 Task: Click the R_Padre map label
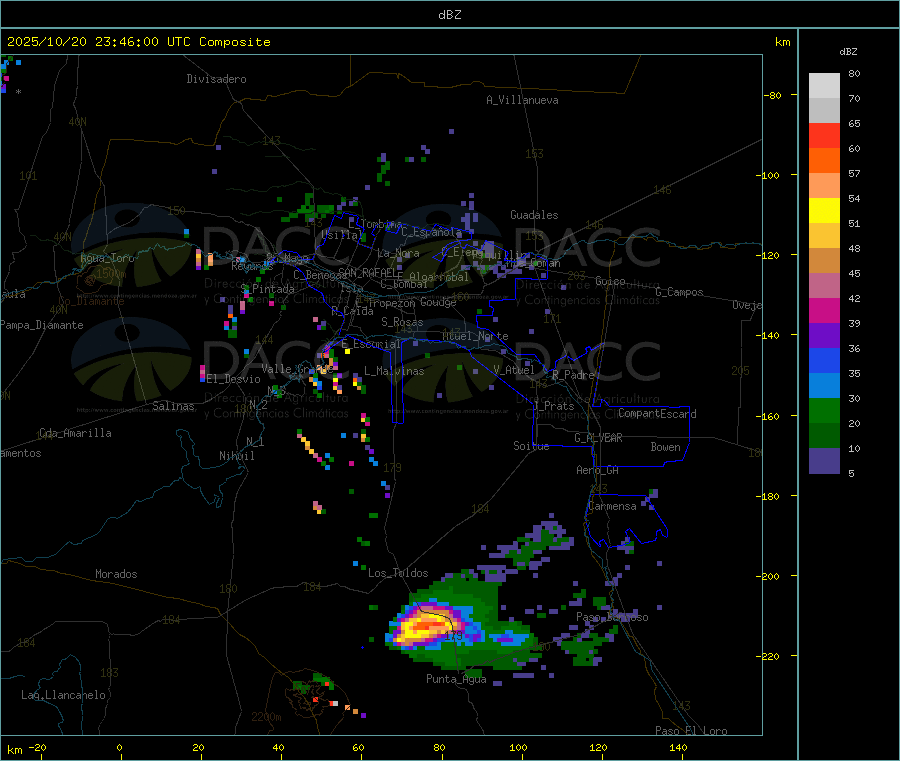tap(573, 375)
